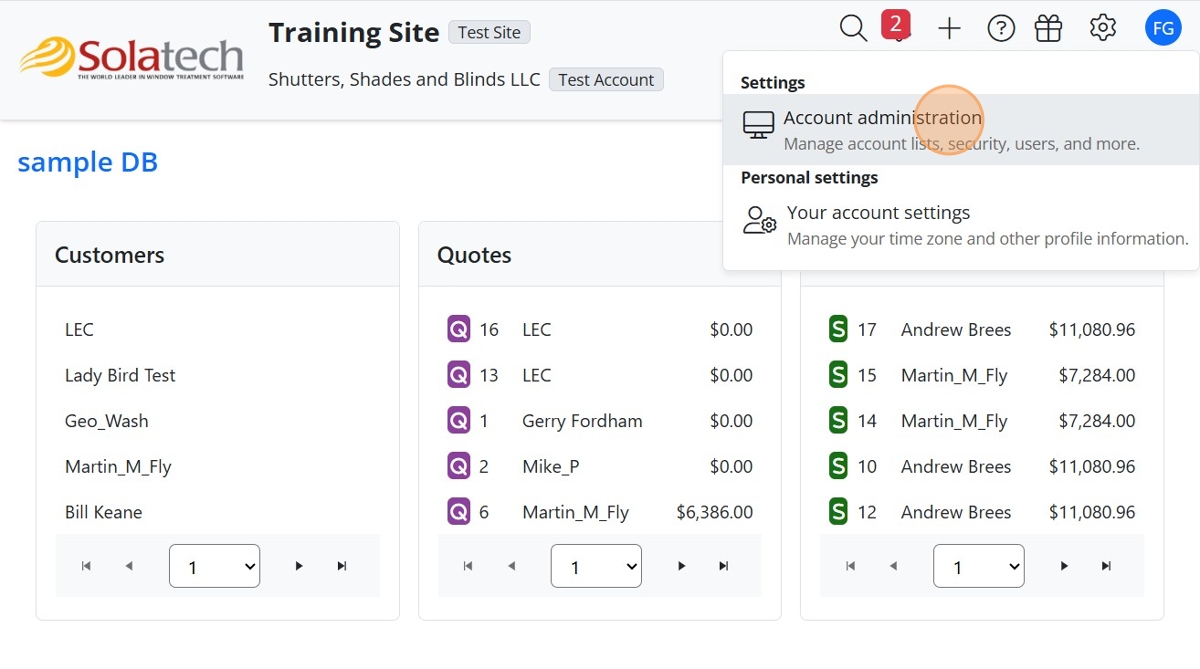This screenshot has width=1200, height=669.
Task: Expand the Quotes page number dropdown
Action: click(596, 567)
